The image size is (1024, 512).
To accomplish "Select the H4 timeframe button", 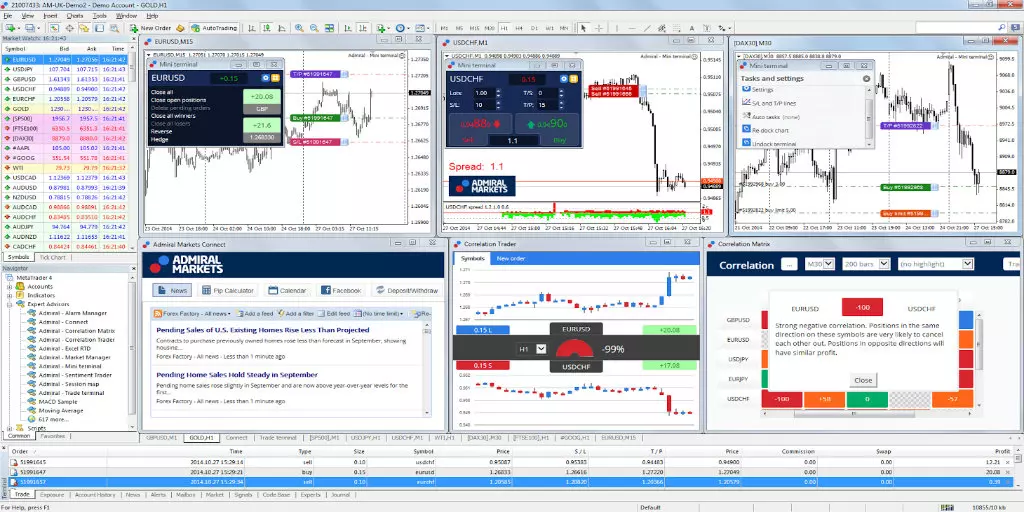I will 519,28.
